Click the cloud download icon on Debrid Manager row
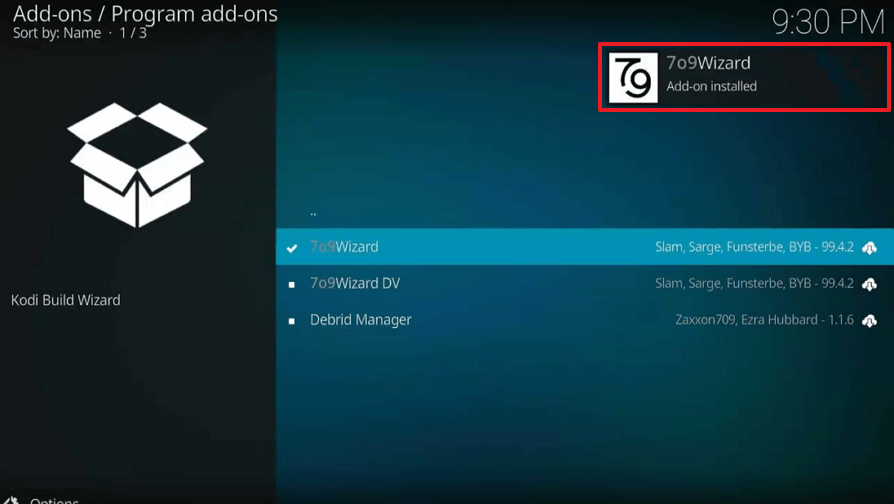This screenshot has width=894, height=504. [x=869, y=320]
